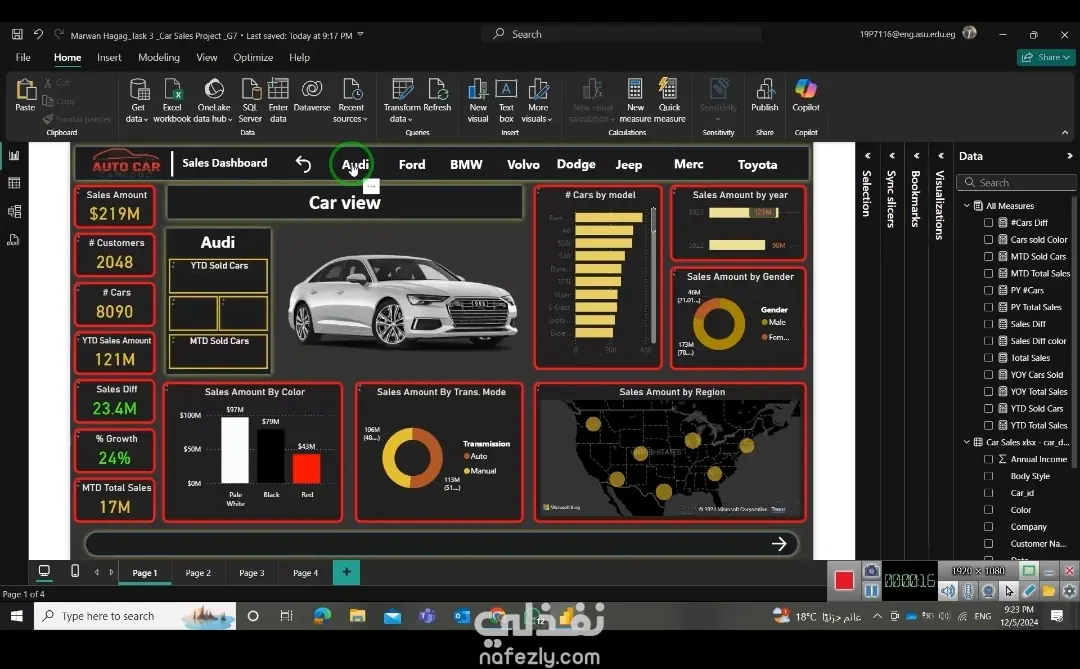Insert a Text box
The width and height of the screenshot is (1080, 669).
[506, 101]
